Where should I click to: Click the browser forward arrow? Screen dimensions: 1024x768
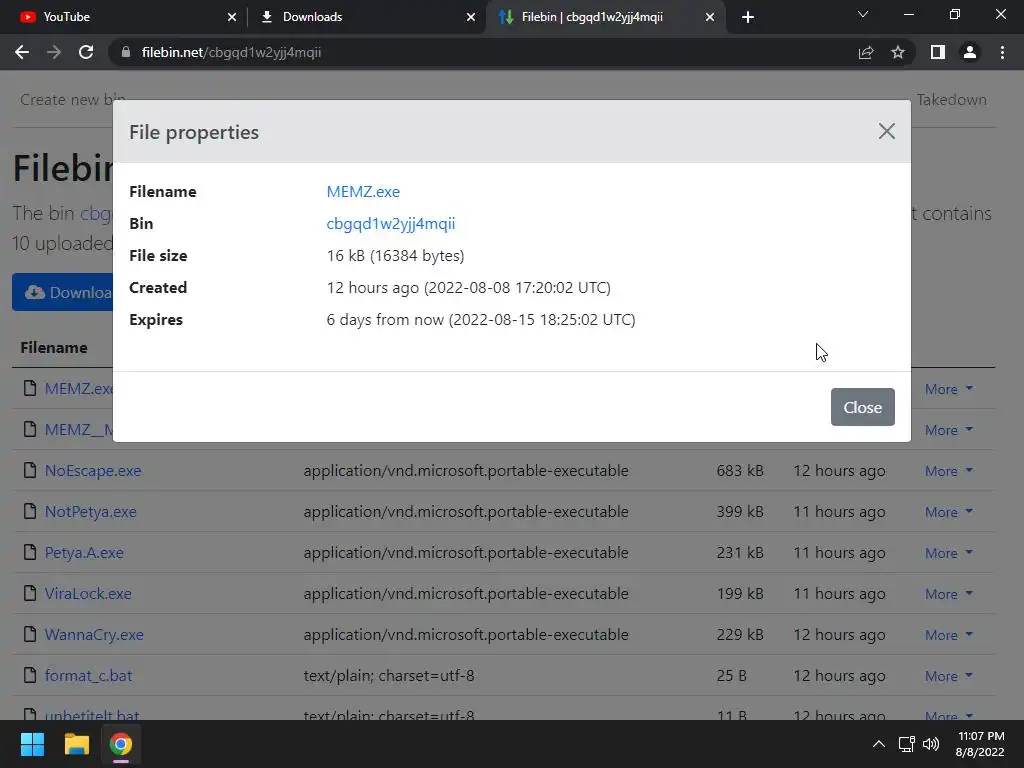(54, 52)
